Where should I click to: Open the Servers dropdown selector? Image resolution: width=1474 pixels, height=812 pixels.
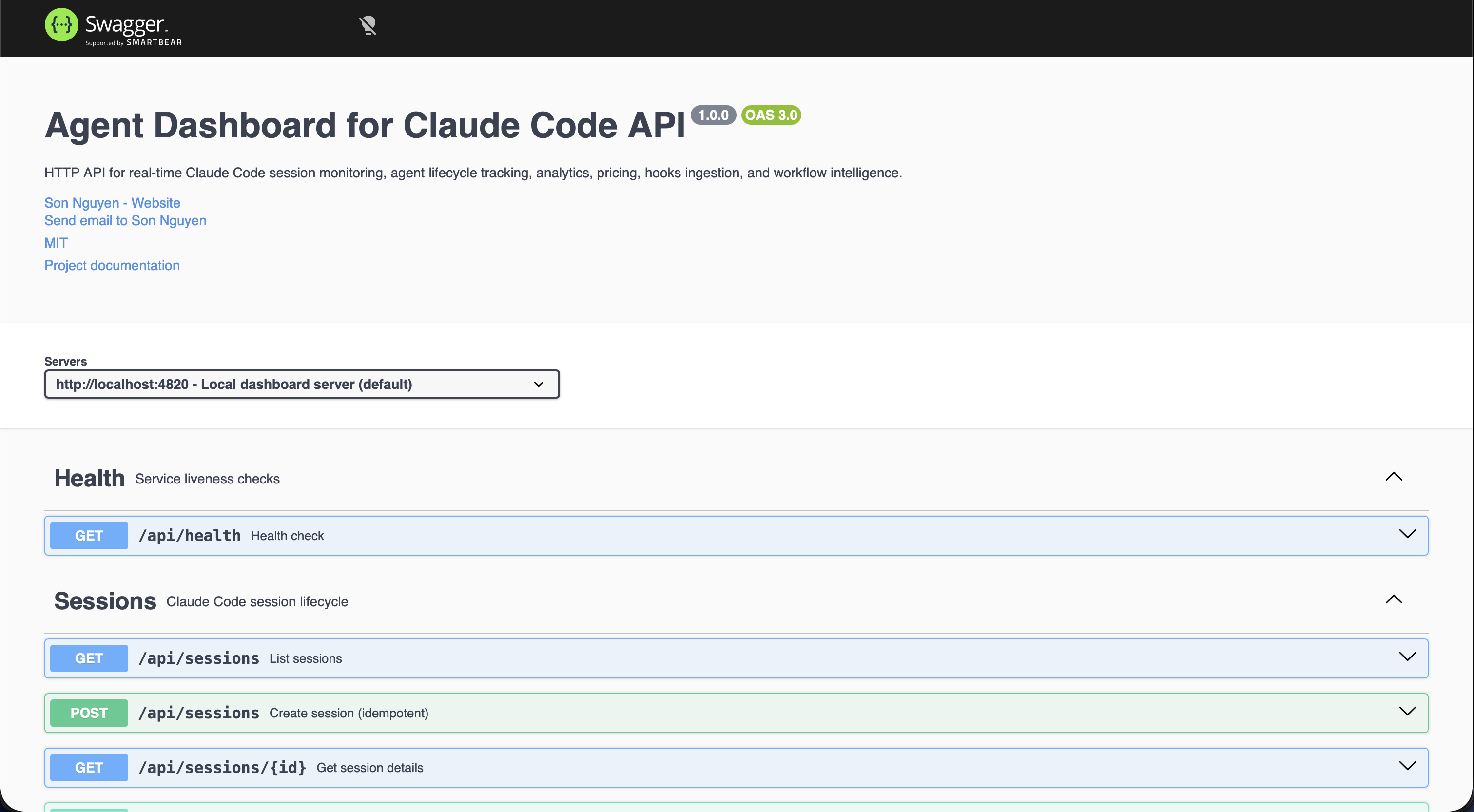(x=302, y=384)
